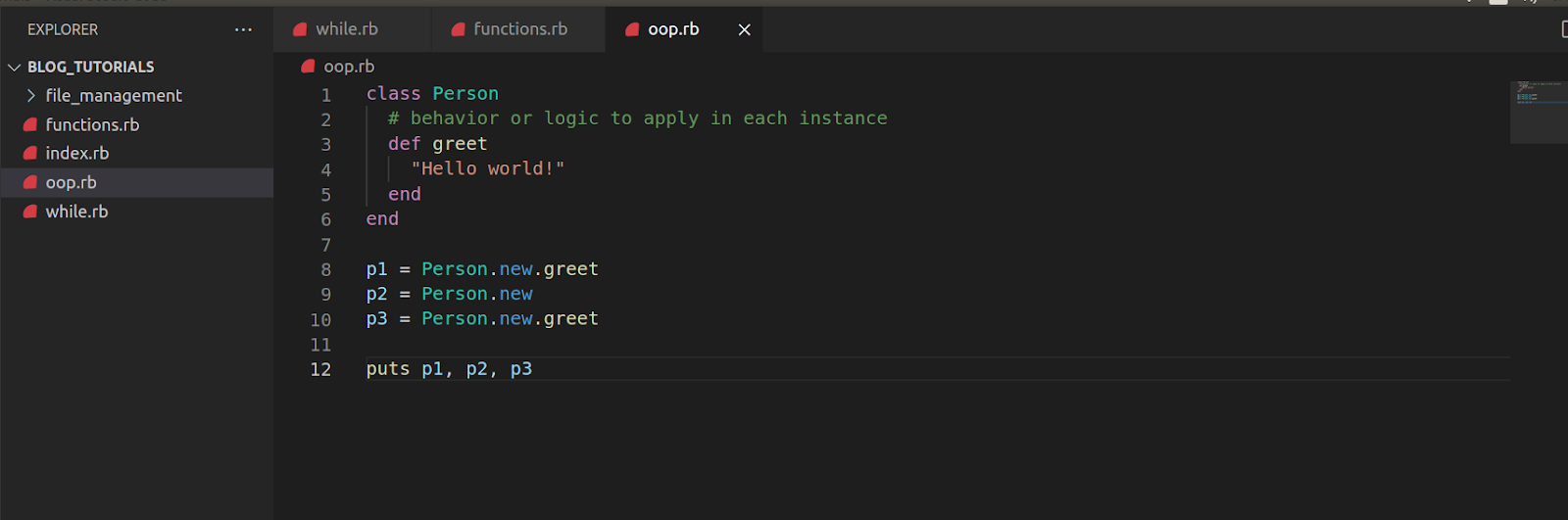Click the Ruby icon on the functions.rb tab

click(458, 29)
